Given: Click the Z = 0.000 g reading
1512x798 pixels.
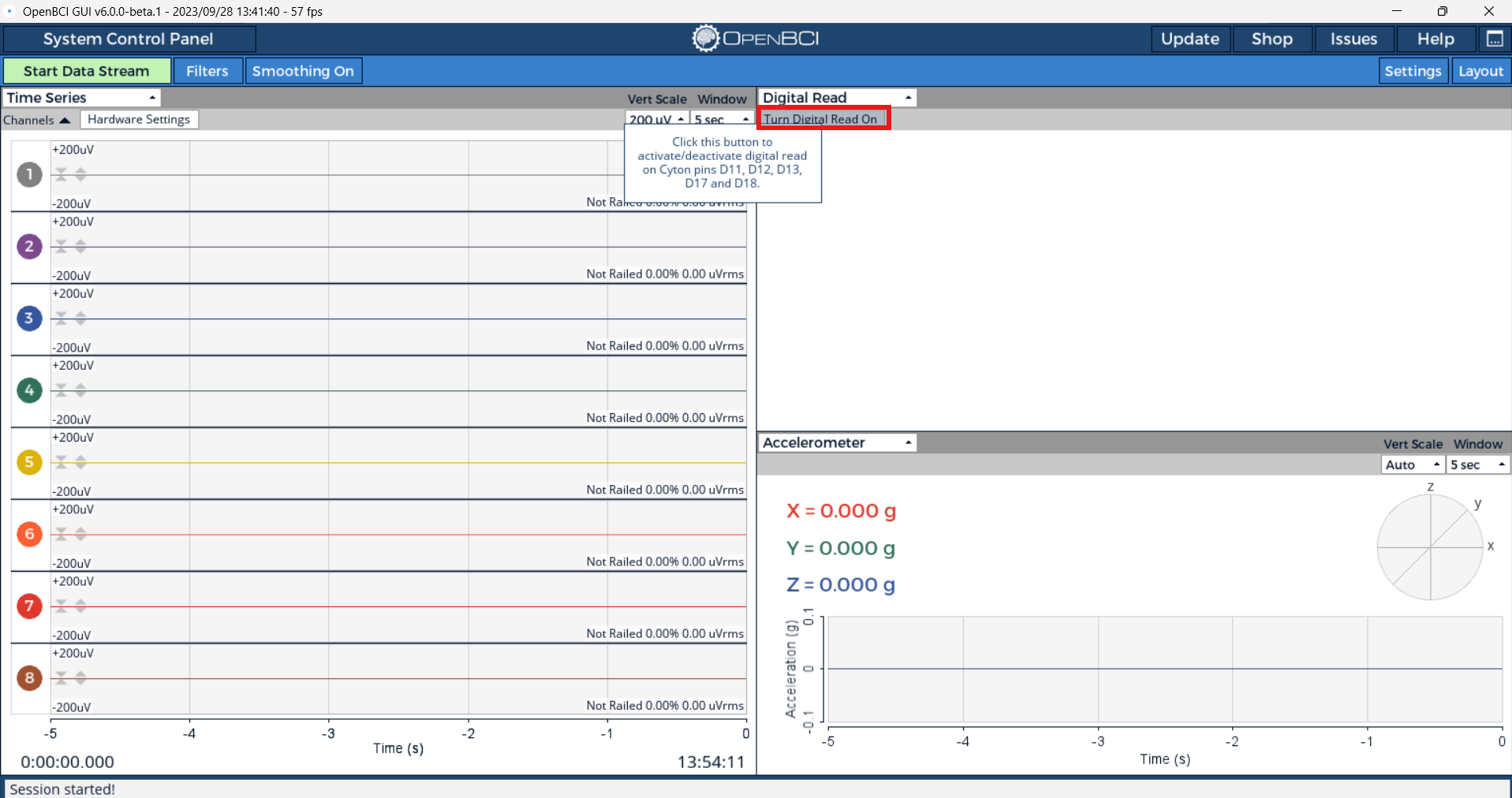Looking at the screenshot, I should pyautogui.click(x=841, y=584).
